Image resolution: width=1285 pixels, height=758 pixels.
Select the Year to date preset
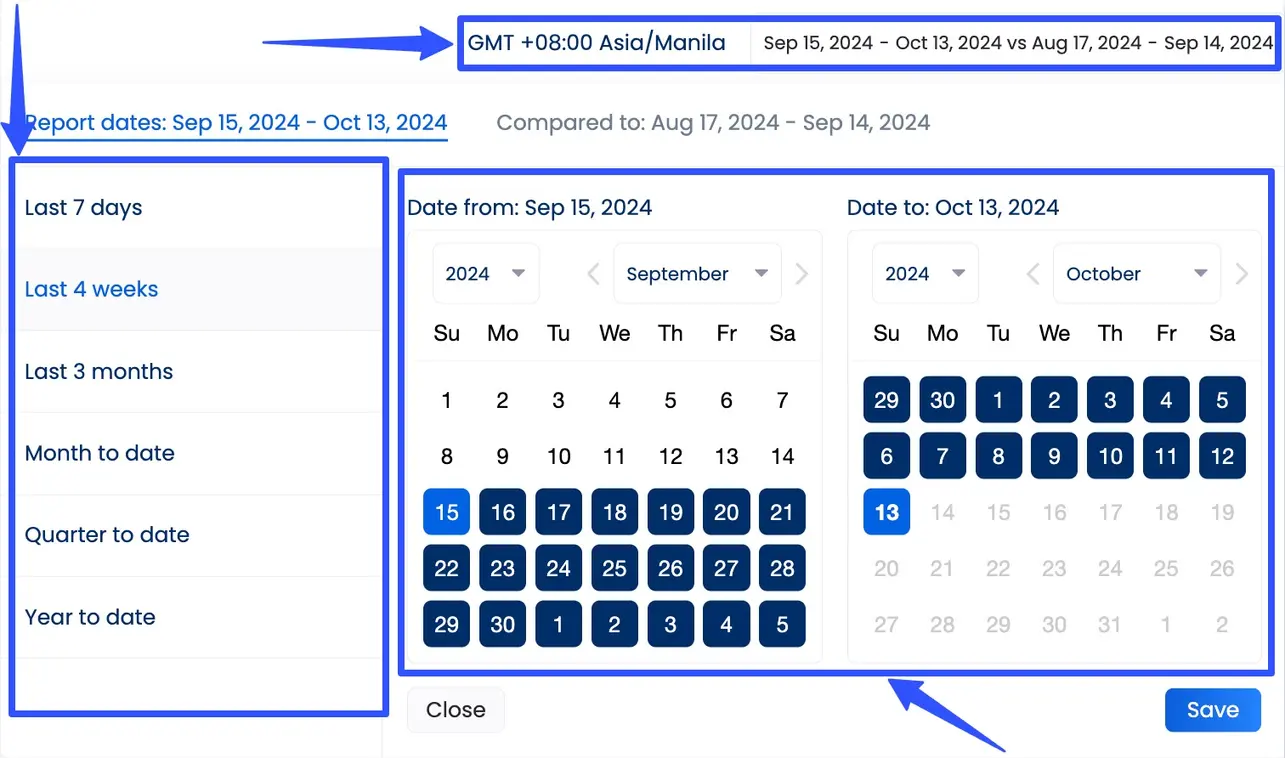(90, 617)
